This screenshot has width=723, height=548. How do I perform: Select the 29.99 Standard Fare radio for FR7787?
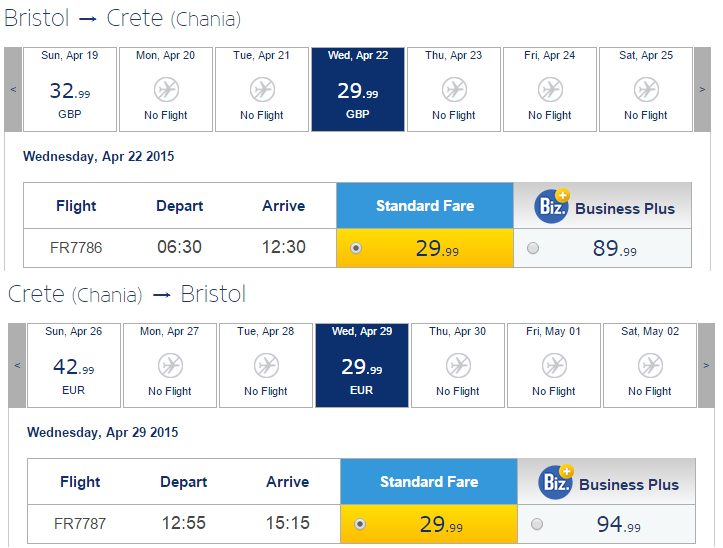click(360, 524)
